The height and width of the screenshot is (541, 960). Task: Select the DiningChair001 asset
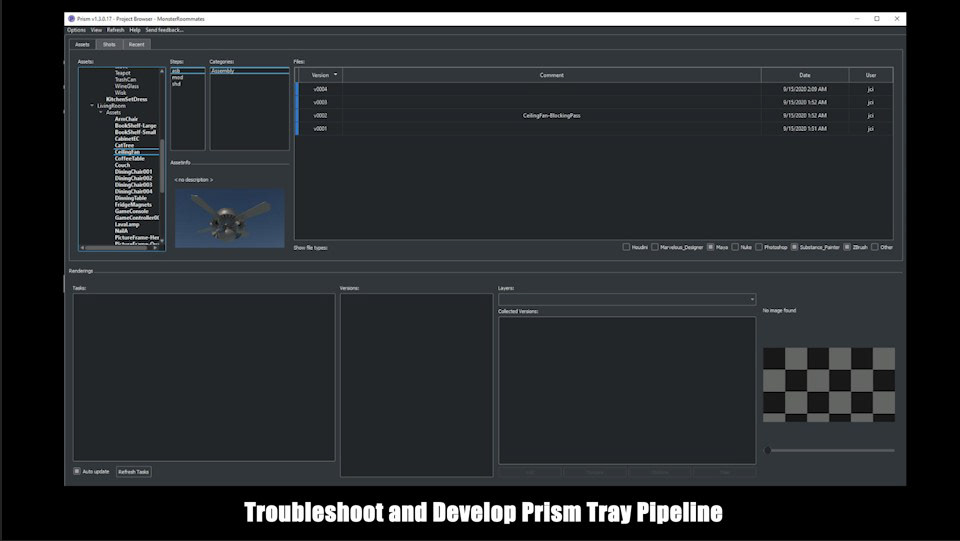pyautogui.click(x=133, y=172)
